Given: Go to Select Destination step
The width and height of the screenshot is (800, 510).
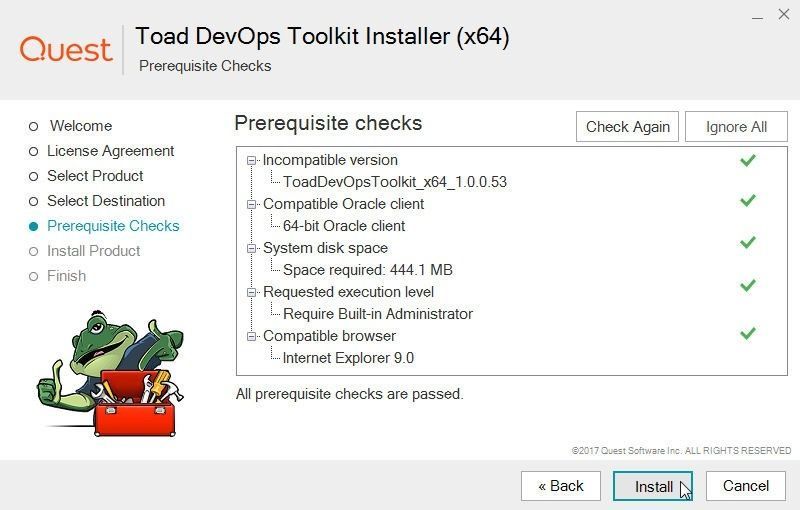Looking at the screenshot, I should [106, 201].
